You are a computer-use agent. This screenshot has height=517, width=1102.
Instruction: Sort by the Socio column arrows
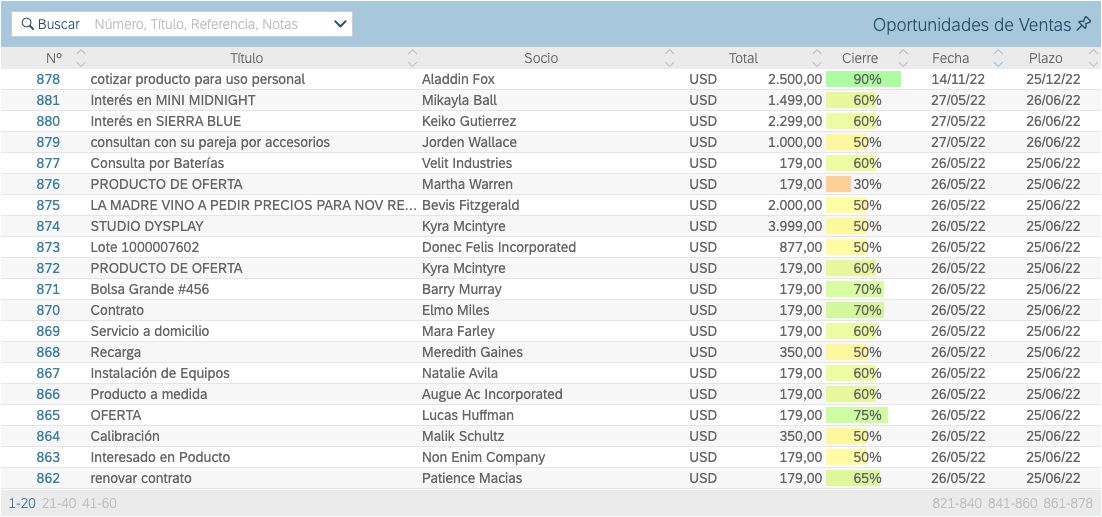click(x=670, y=58)
